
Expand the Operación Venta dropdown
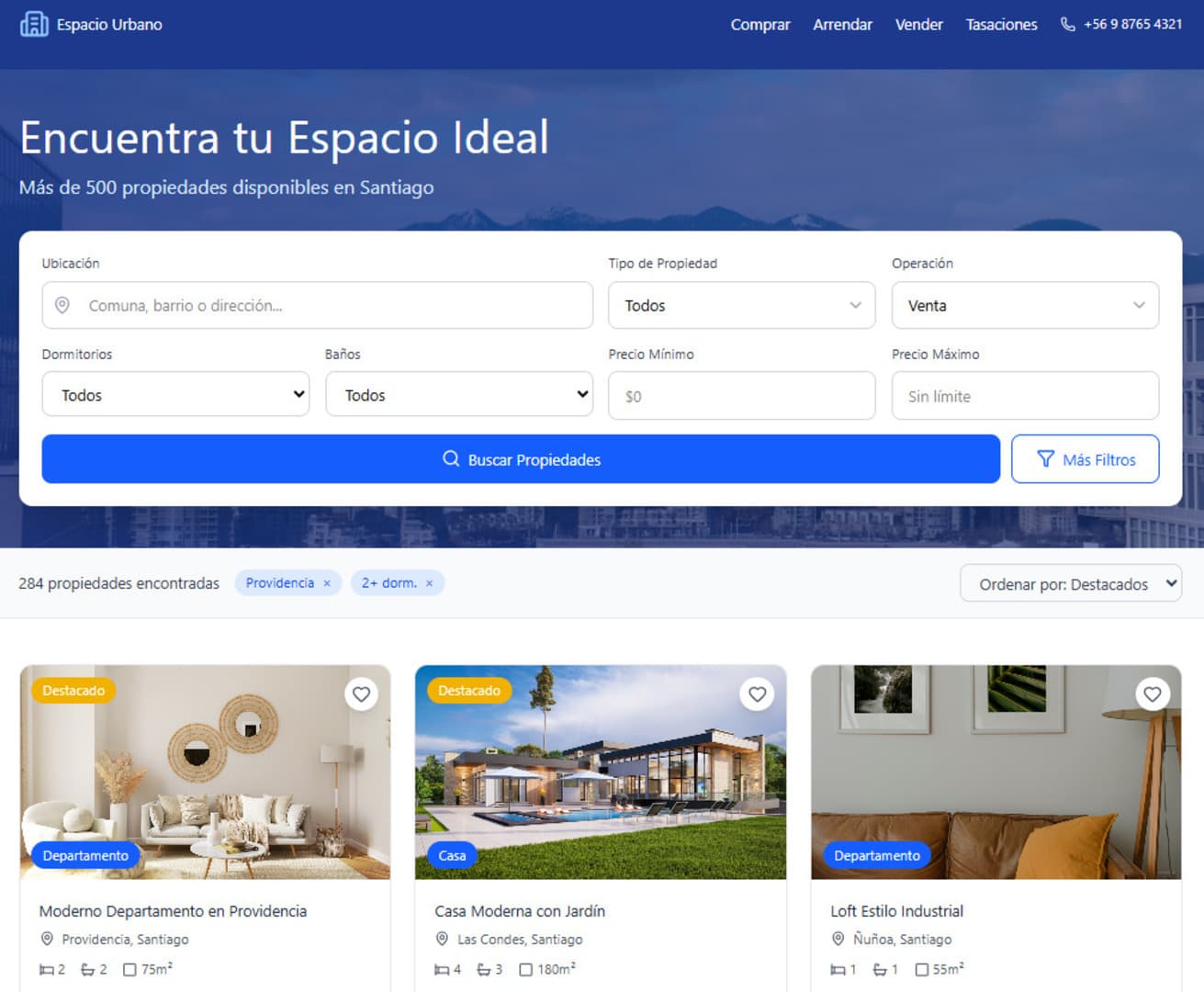point(1025,305)
